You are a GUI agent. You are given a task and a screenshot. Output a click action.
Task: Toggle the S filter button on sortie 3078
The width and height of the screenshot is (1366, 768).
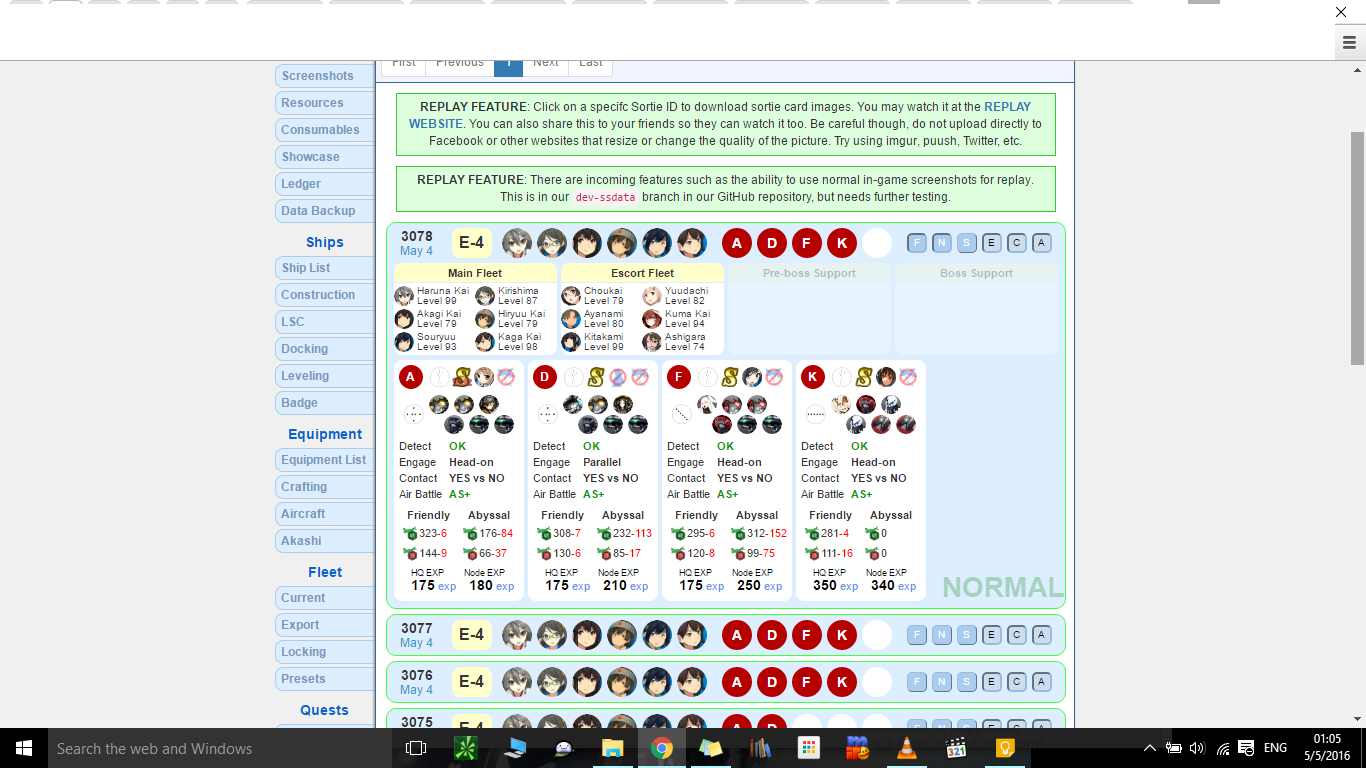[x=966, y=243]
